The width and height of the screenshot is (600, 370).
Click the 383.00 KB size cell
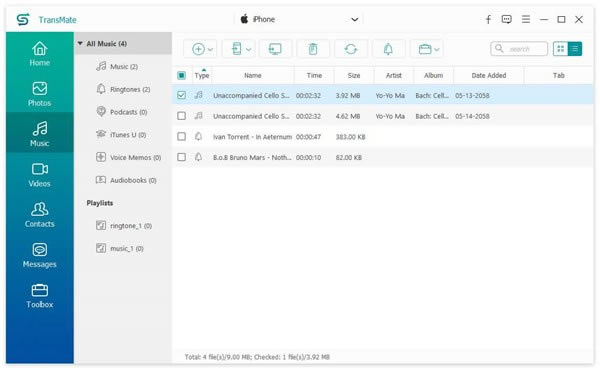coord(351,137)
